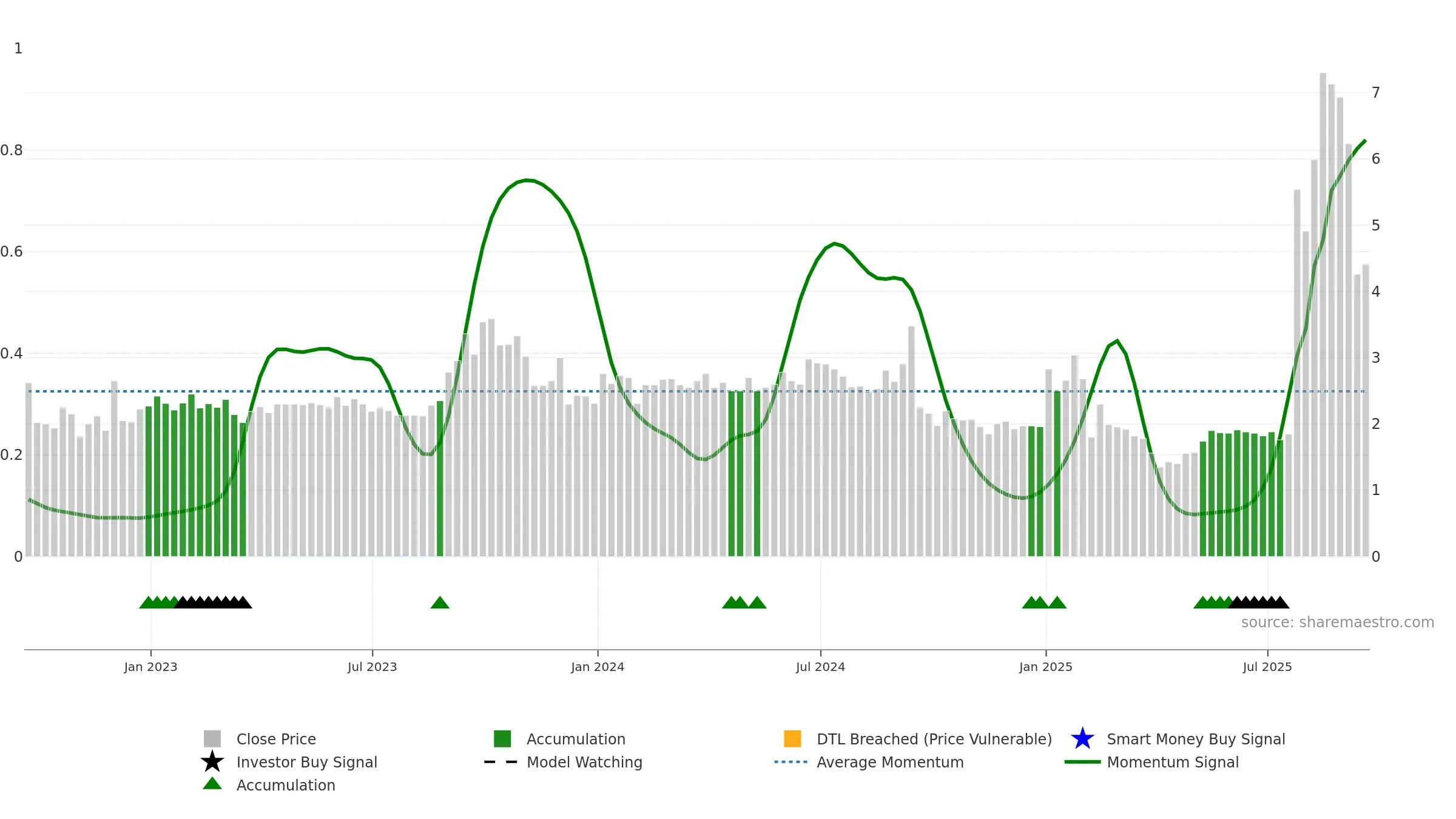This screenshot has width=1456, height=819.
Task: Click the Jul 2025 axis label
Action: (1267, 667)
